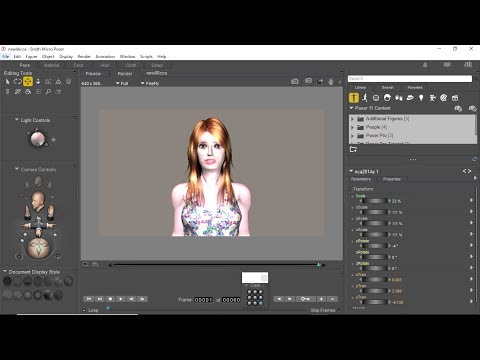Select the last sphere in the top display style row
This screenshot has height=360, width=480.
(68, 281)
